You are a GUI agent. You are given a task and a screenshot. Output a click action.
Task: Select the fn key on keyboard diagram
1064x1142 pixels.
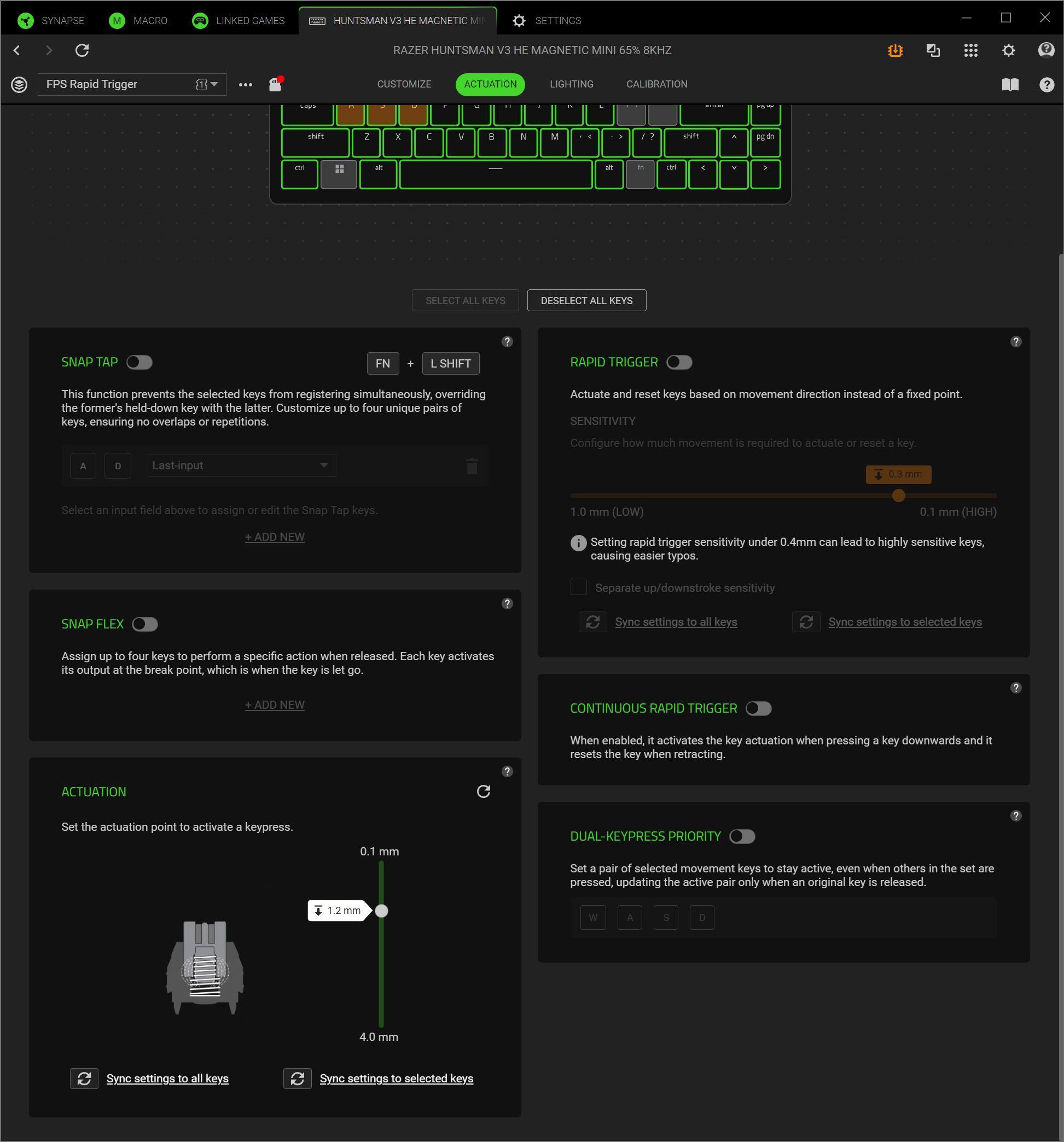pos(640,174)
